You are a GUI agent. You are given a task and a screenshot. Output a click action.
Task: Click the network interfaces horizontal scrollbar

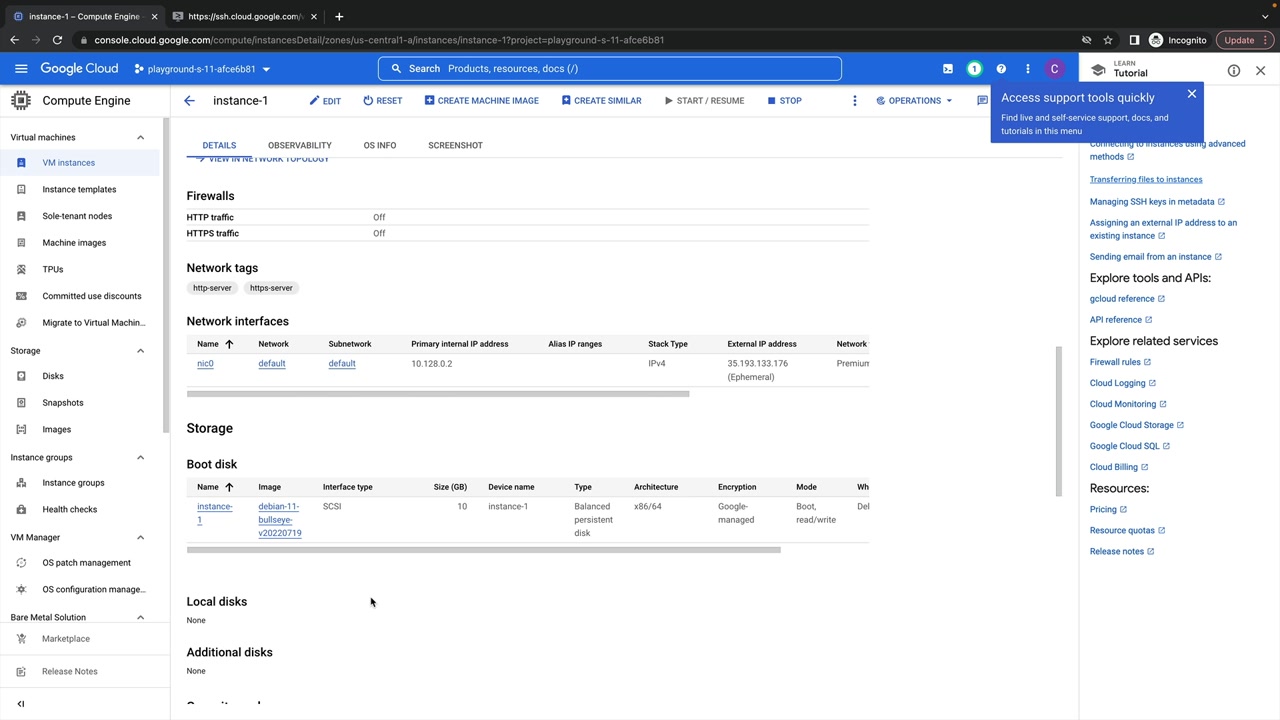point(437,394)
